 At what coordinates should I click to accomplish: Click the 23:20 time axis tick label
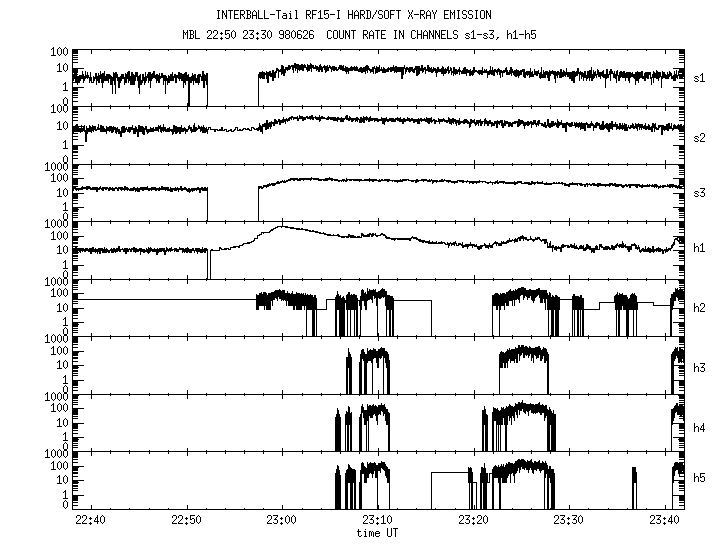tap(473, 520)
